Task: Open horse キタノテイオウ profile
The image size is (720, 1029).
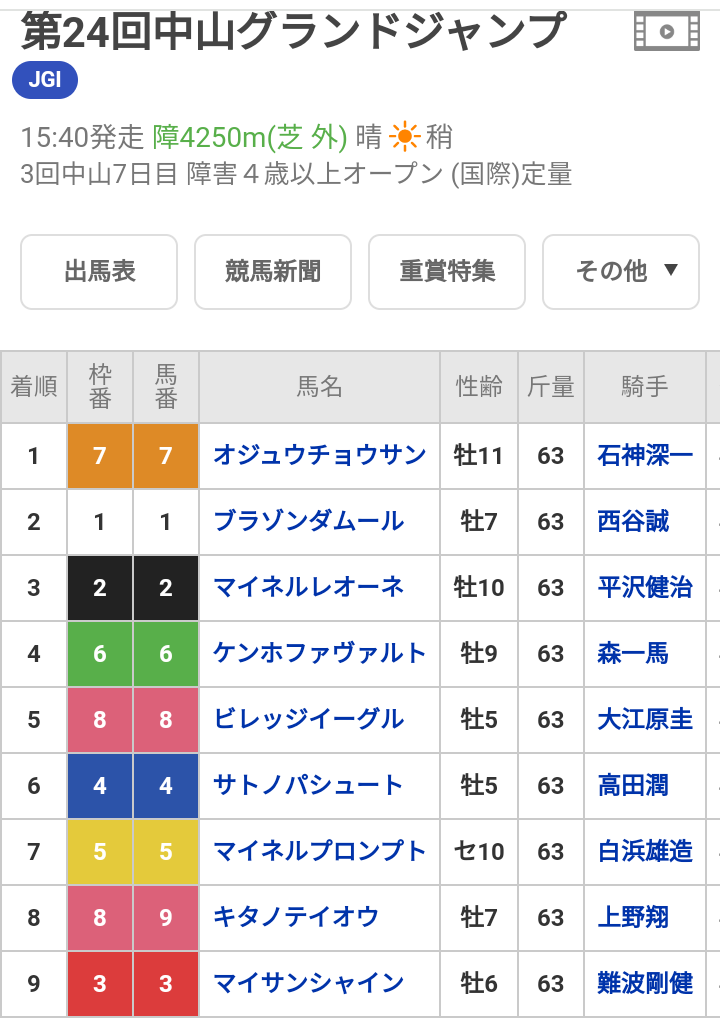Action: [297, 917]
